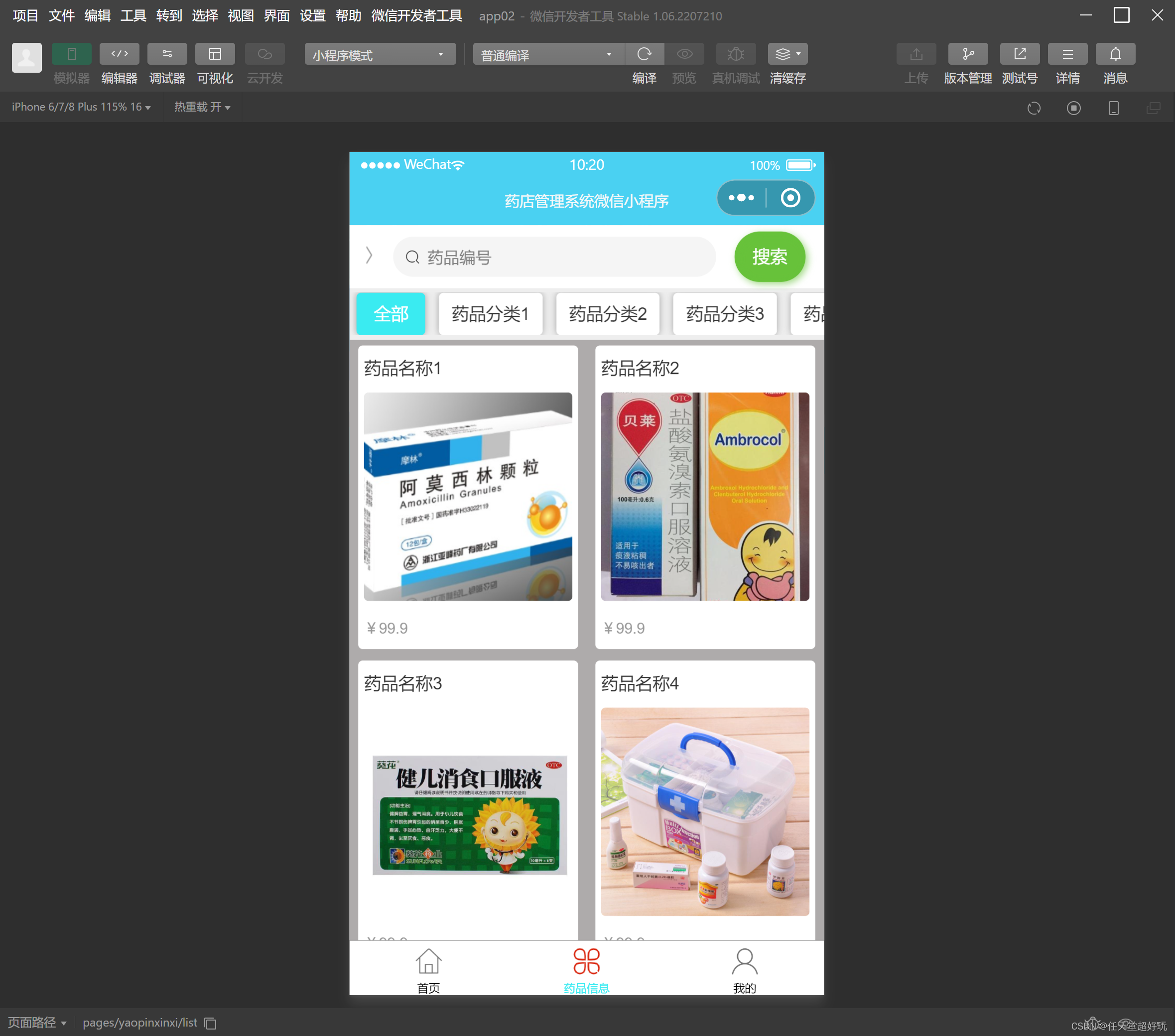Click the phone device frame icon
The image size is (1175, 1036).
1114,108
